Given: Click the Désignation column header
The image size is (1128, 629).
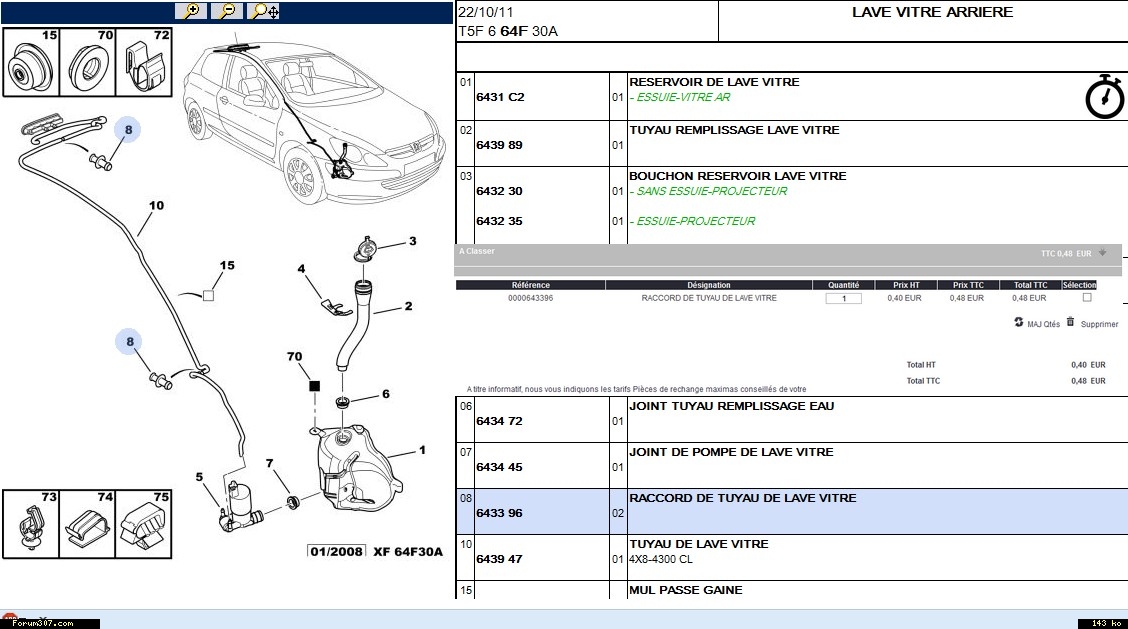Looking at the screenshot, I should [x=708, y=285].
